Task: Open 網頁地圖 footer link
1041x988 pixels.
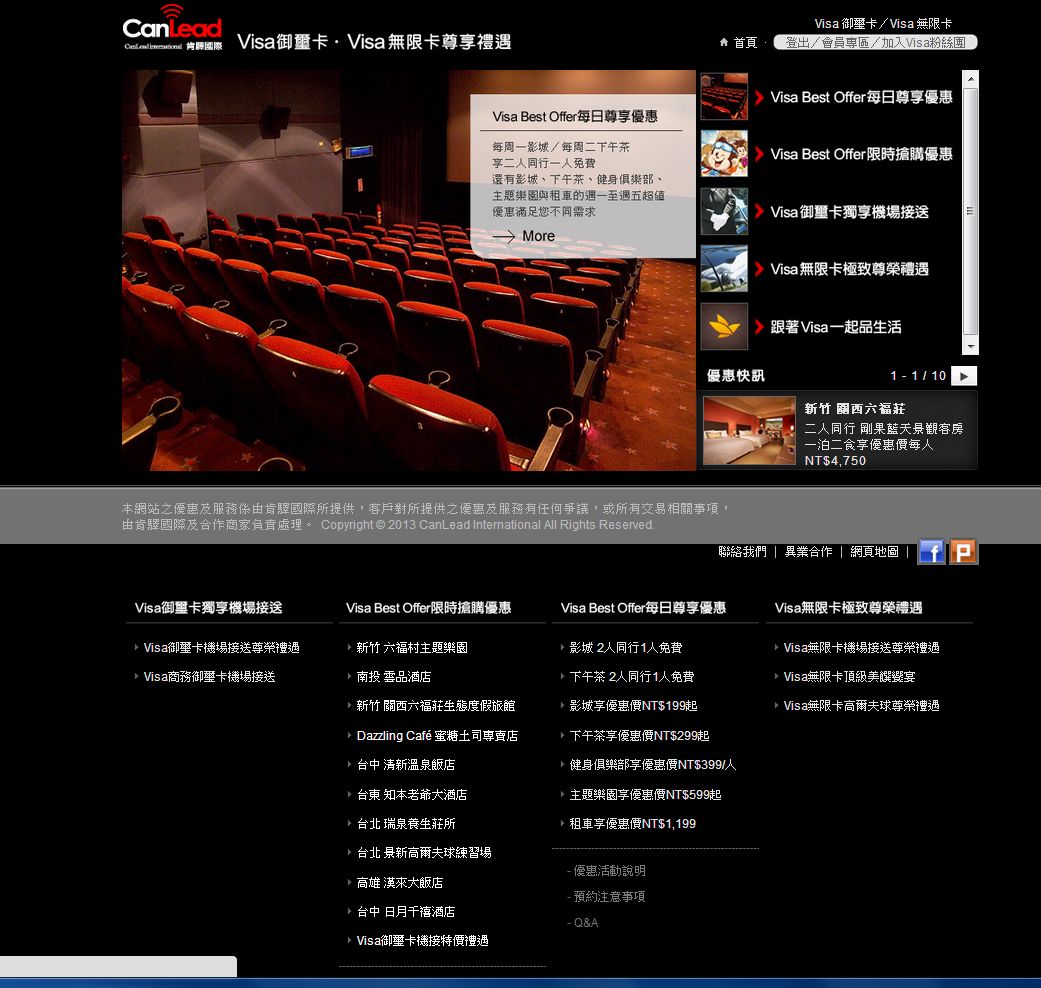Action: point(874,552)
